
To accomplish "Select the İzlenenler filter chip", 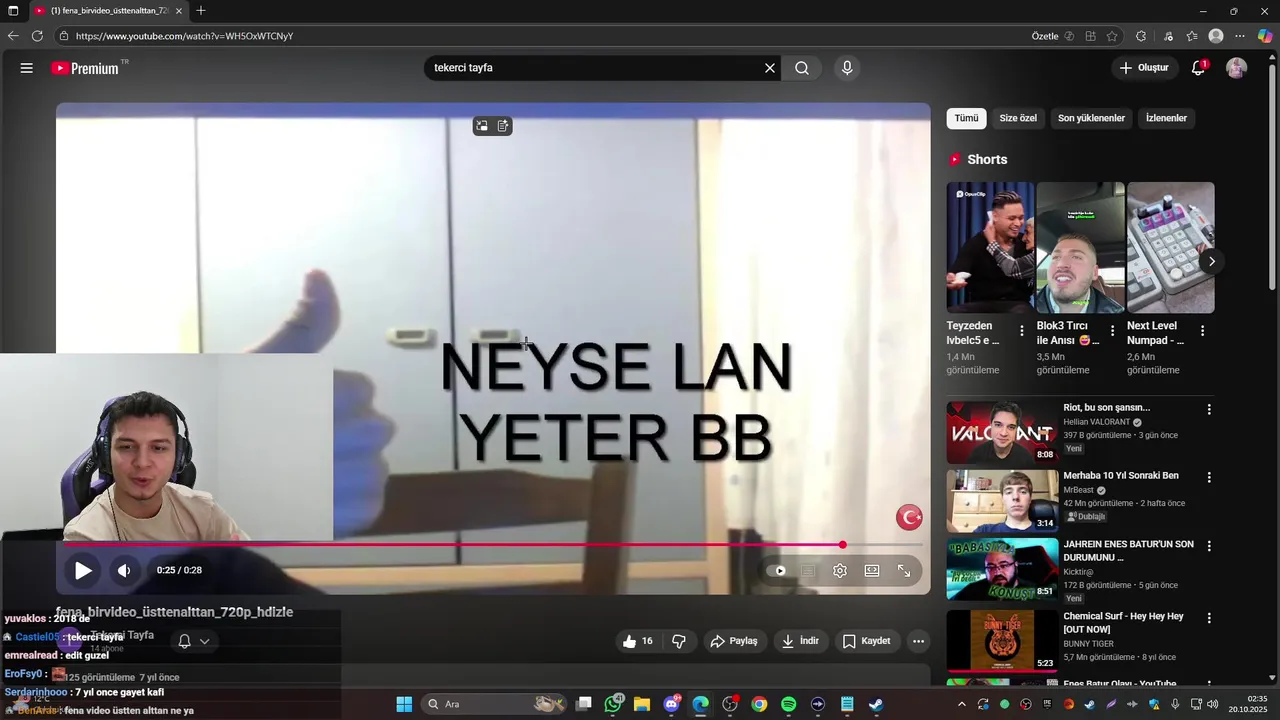I will coord(1166,118).
